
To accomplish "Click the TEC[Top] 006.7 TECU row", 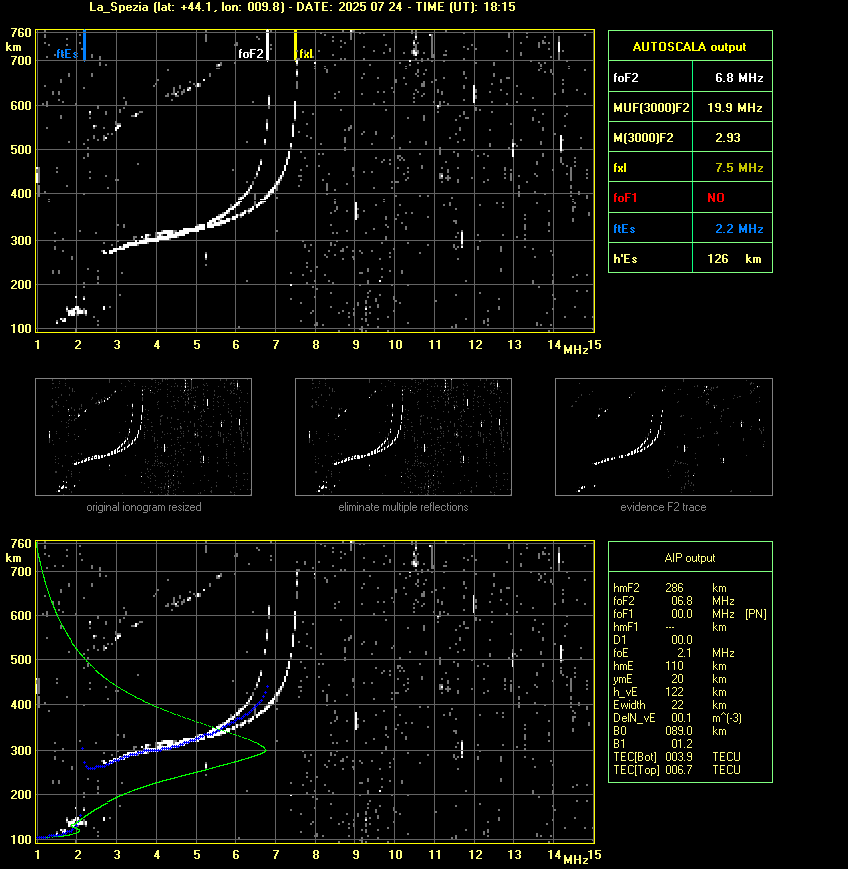I will [x=677, y=770].
